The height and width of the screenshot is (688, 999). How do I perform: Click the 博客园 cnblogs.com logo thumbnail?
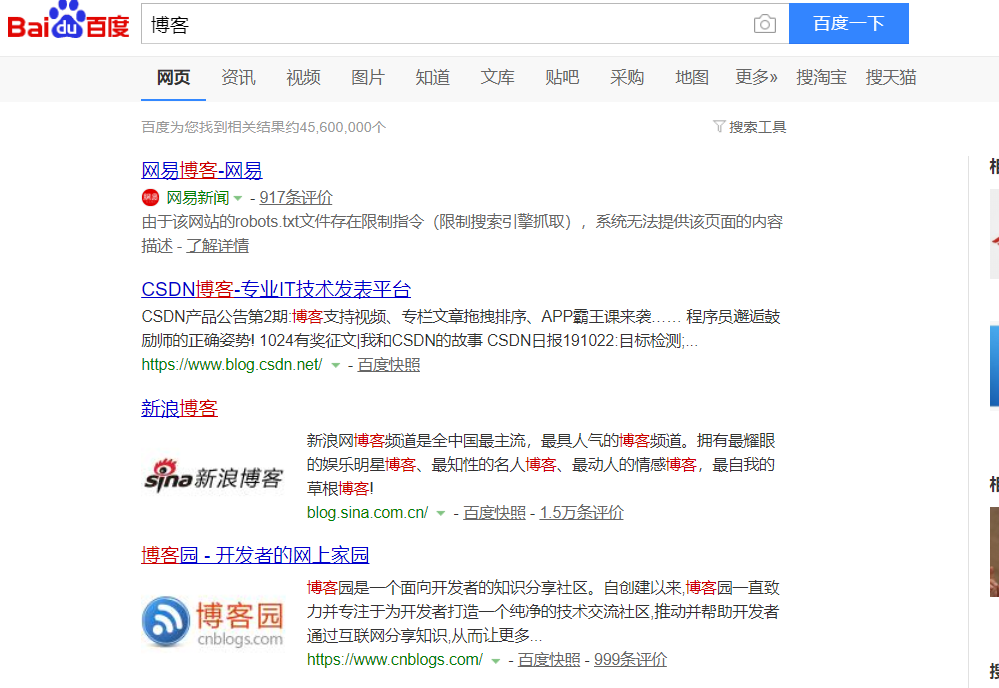213,622
